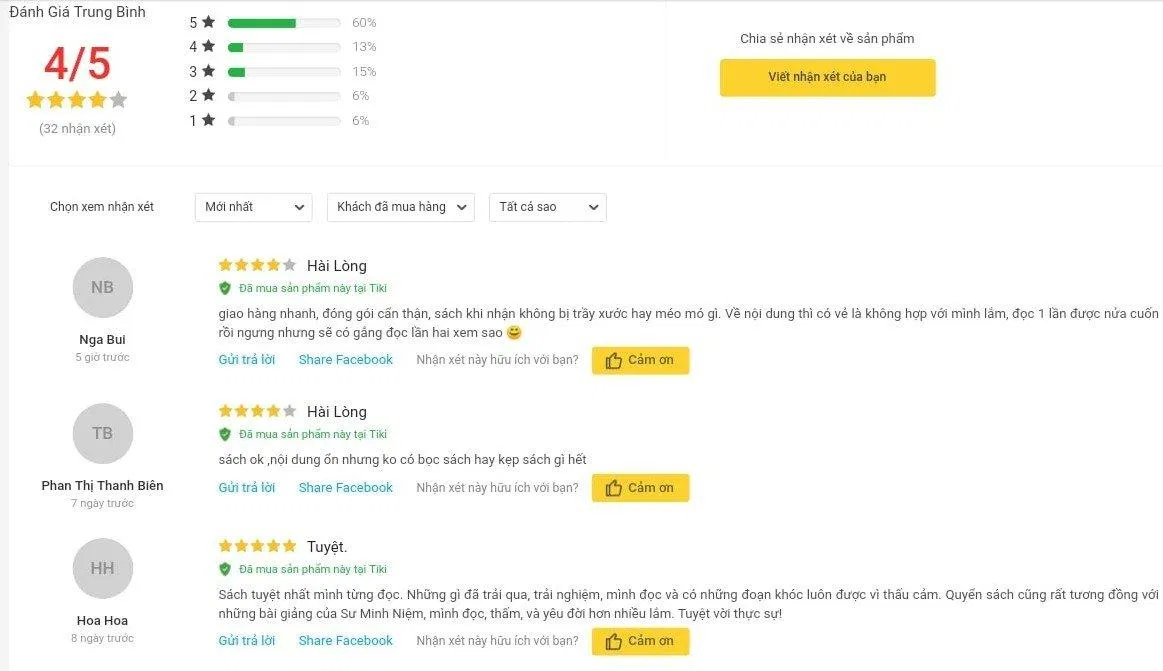This screenshot has height=671, width=1163.
Task: Open the Tất cả sao star filter
Action: pyautogui.click(x=547, y=207)
